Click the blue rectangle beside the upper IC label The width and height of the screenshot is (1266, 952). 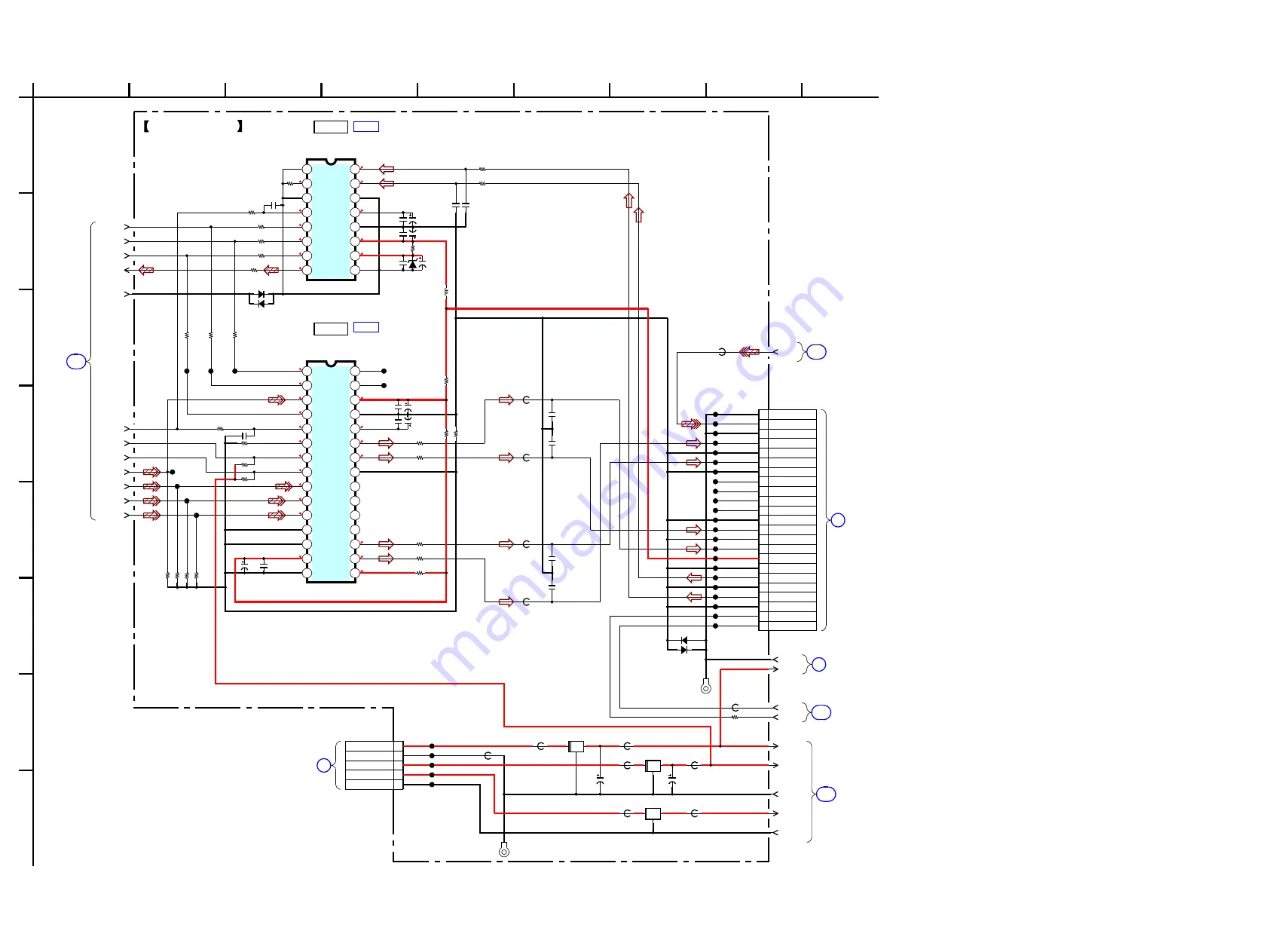click(366, 127)
